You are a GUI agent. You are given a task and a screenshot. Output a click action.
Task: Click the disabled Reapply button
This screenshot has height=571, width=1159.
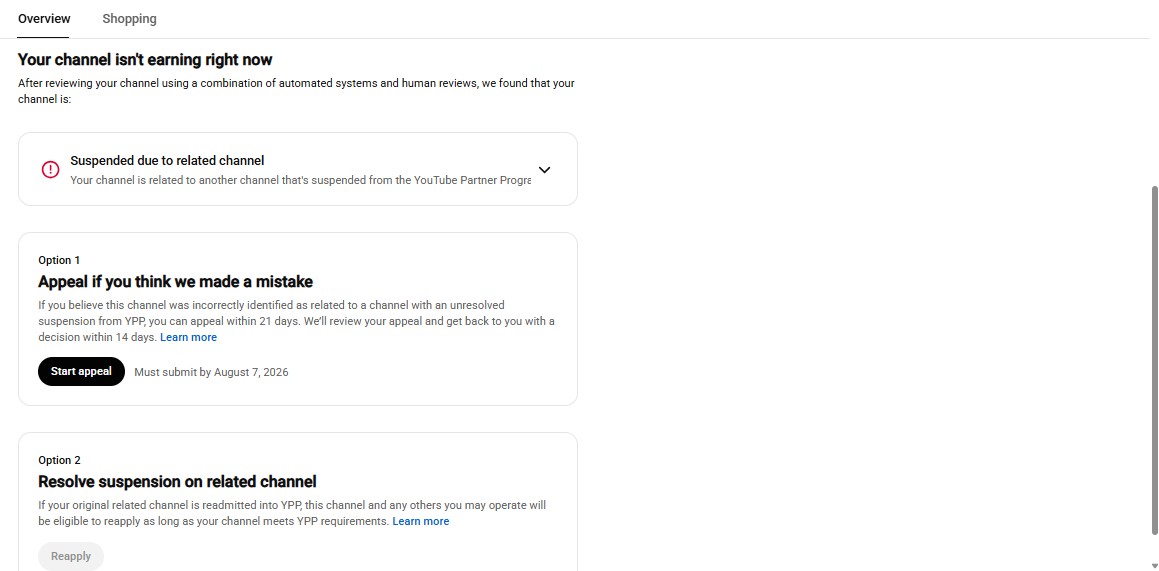click(71, 556)
